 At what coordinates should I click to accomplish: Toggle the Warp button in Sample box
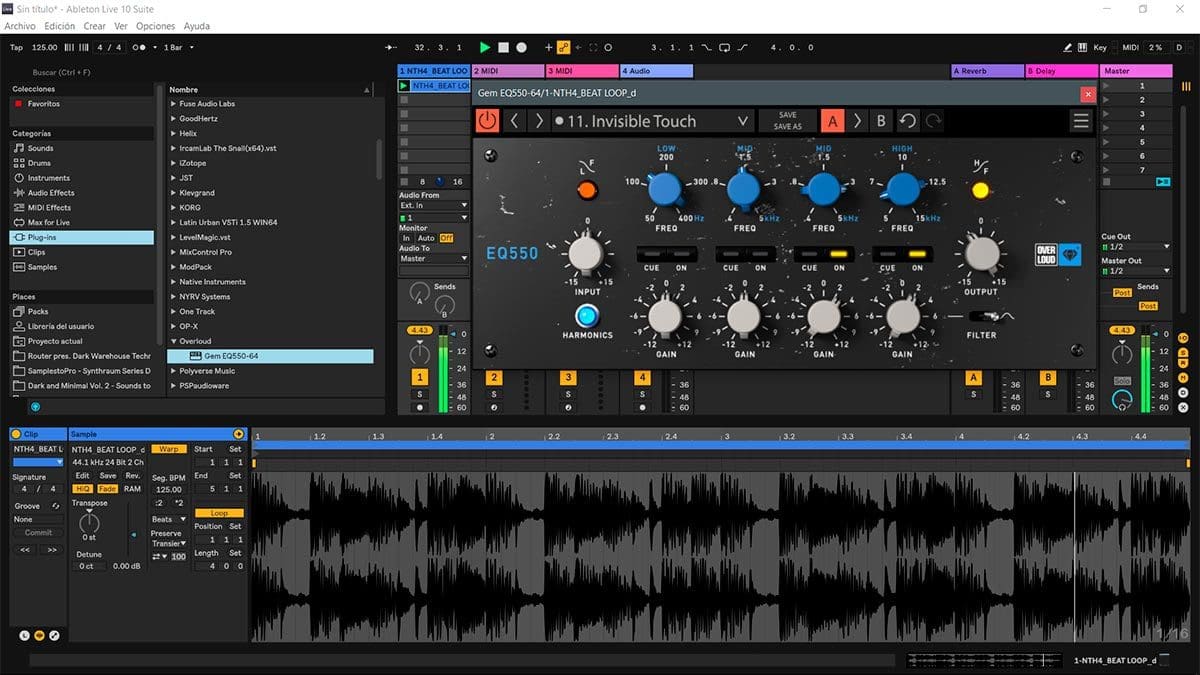pos(169,449)
